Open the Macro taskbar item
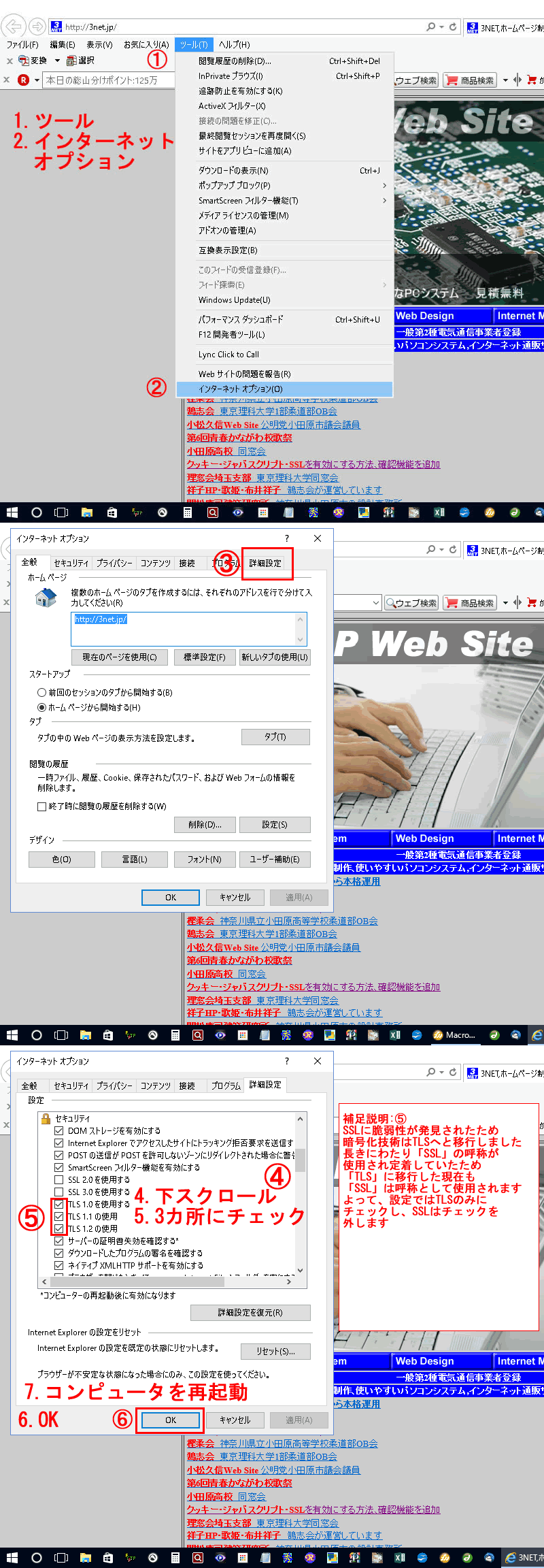 tap(455, 1035)
